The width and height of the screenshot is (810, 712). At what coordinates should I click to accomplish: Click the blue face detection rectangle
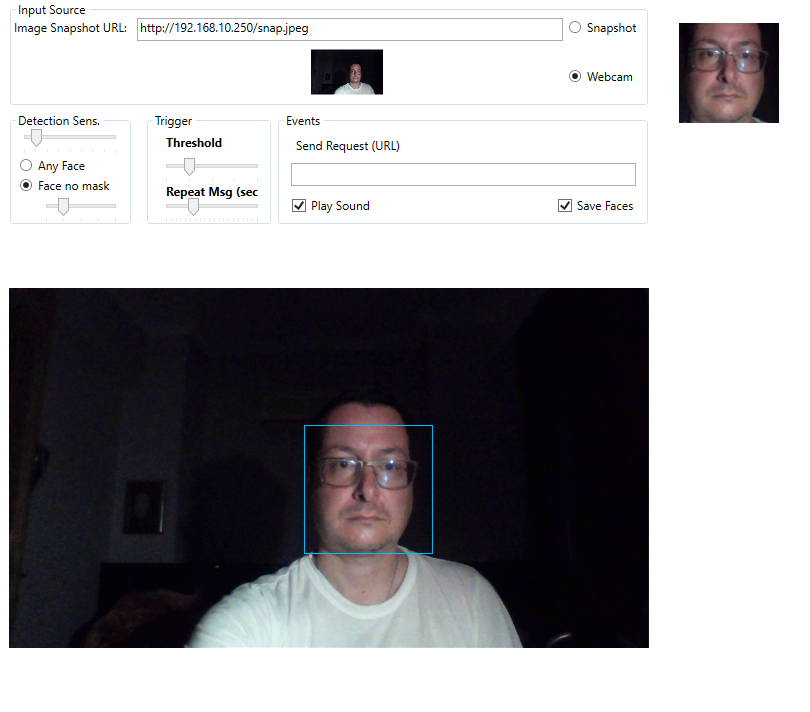[x=368, y=426]
